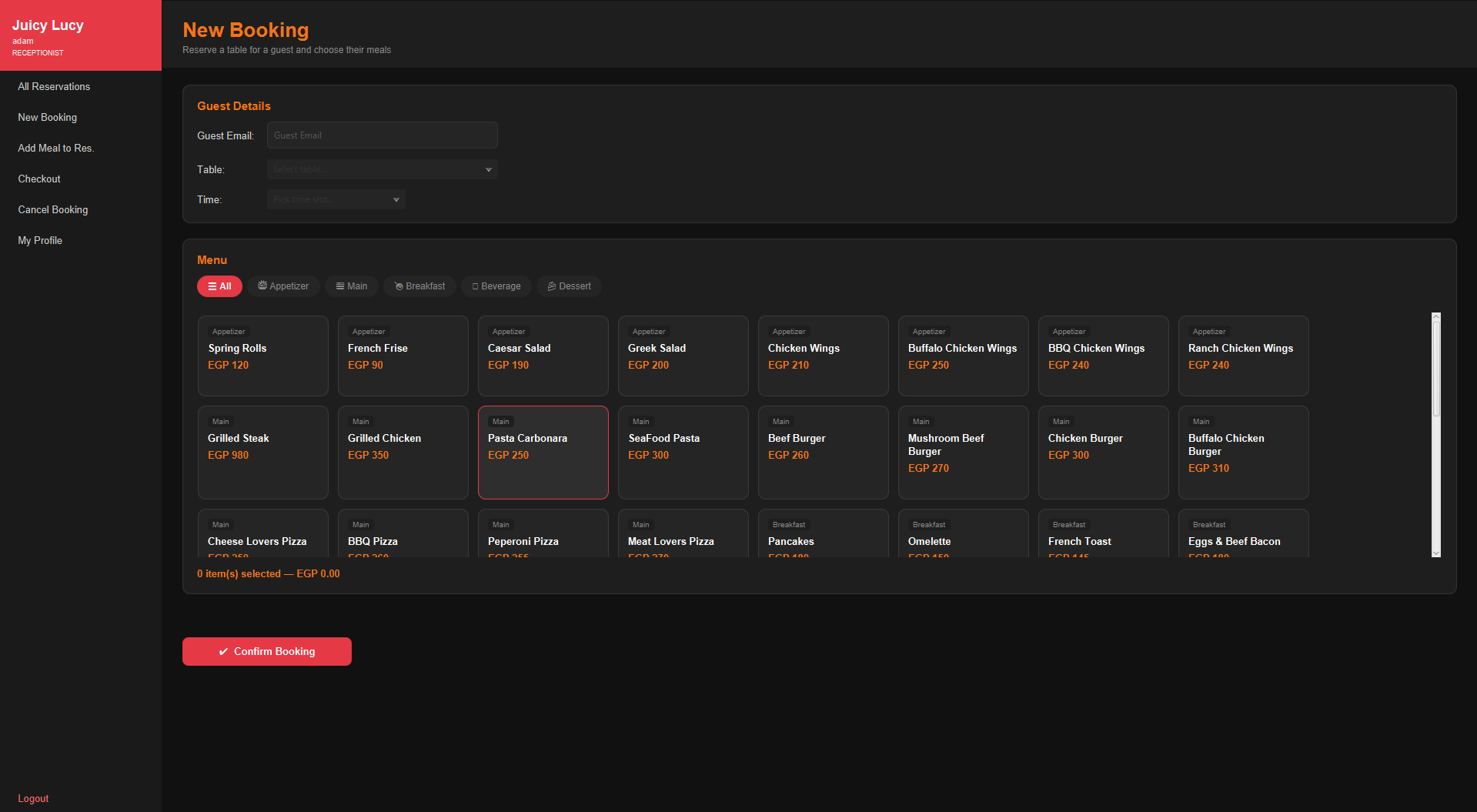The width and height of the screenshot is (1477, 812).
Task: Filter menu by Appetizer category
Action: click(x=283, y=286)
